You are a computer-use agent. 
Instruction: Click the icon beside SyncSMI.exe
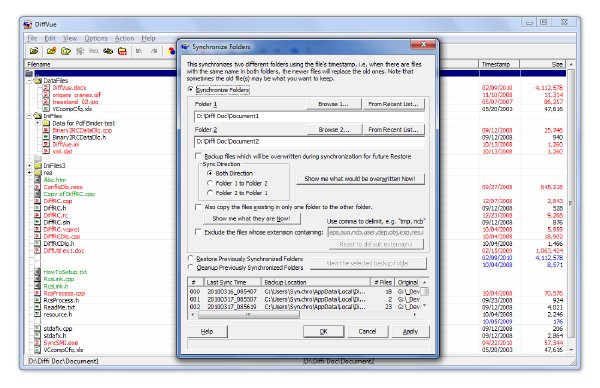(x=38, y=342)
